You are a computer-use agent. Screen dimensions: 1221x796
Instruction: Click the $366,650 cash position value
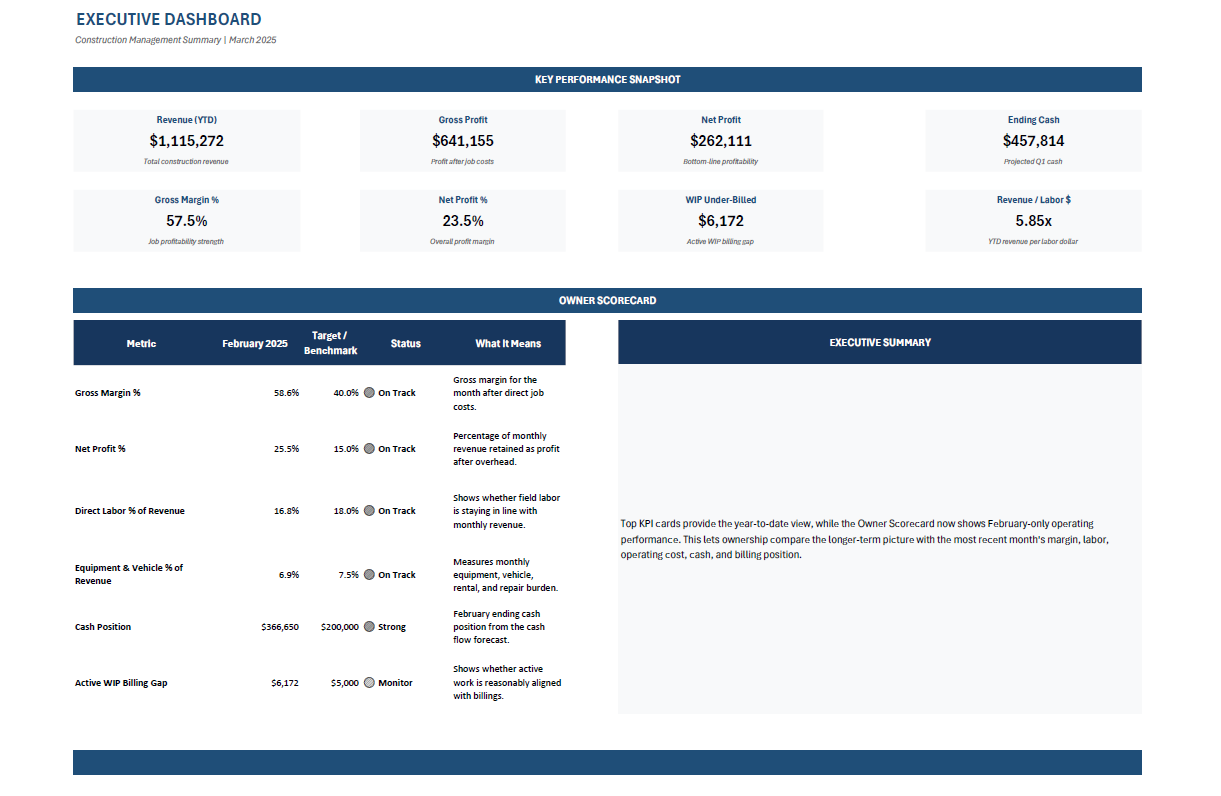coord(280,627)
